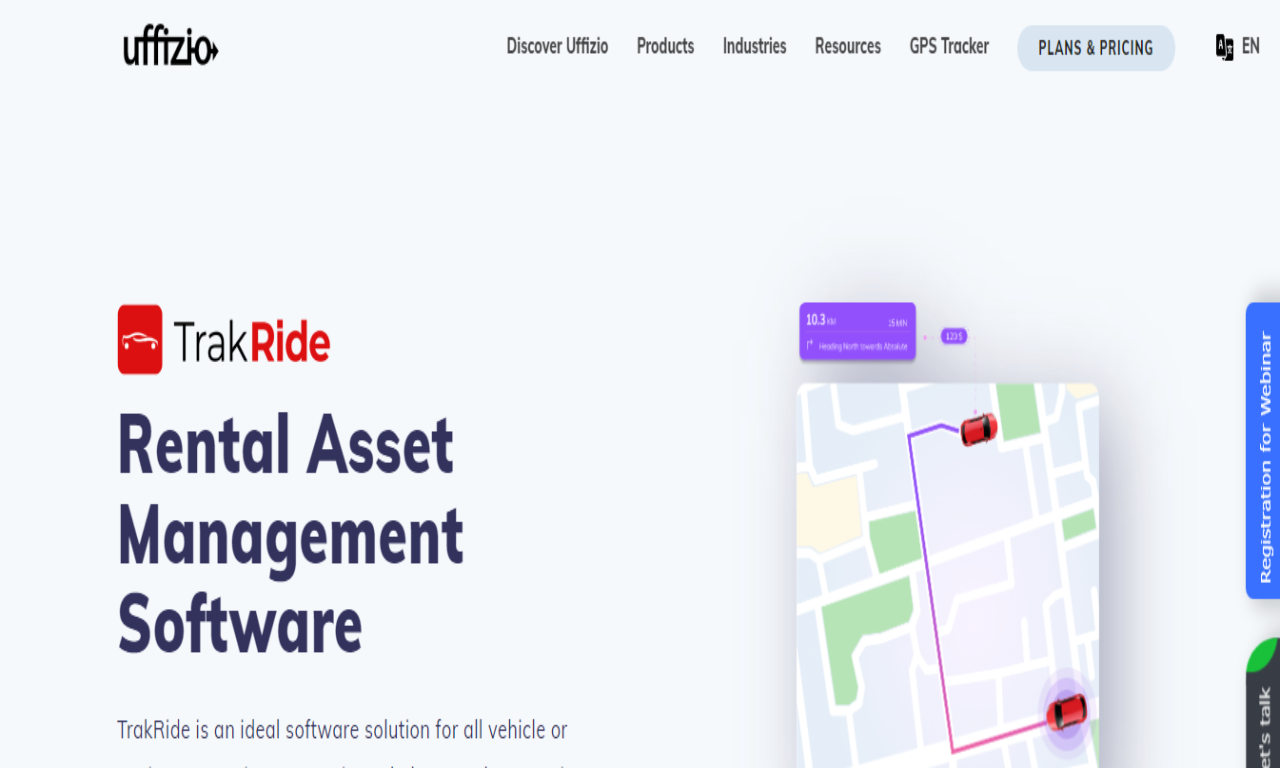Viewport: 1280px width, 768px height.
Task: Click the TrakRide red car logo icon
Action: coord(140,340)
